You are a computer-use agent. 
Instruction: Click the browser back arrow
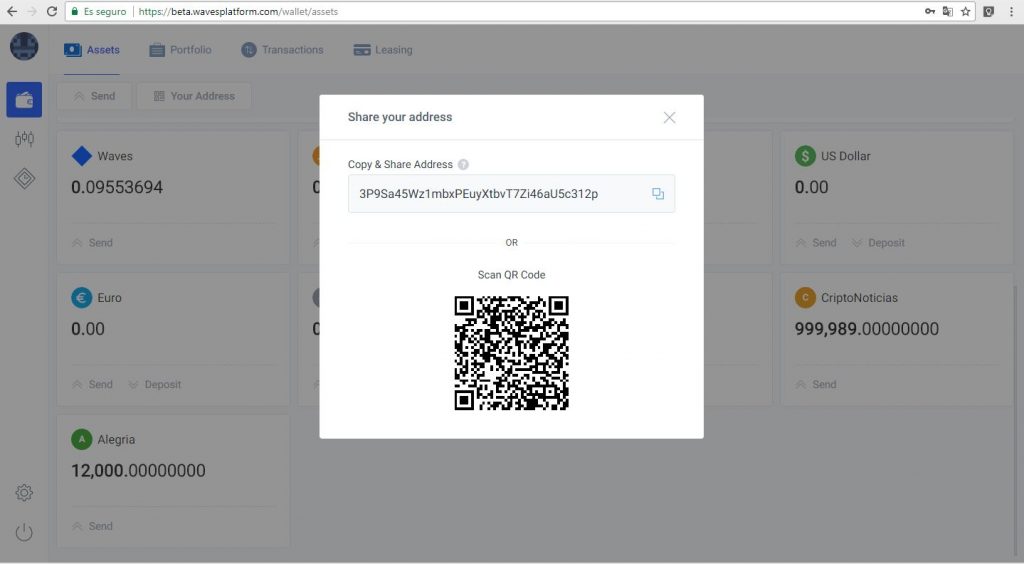click(12, 11)
